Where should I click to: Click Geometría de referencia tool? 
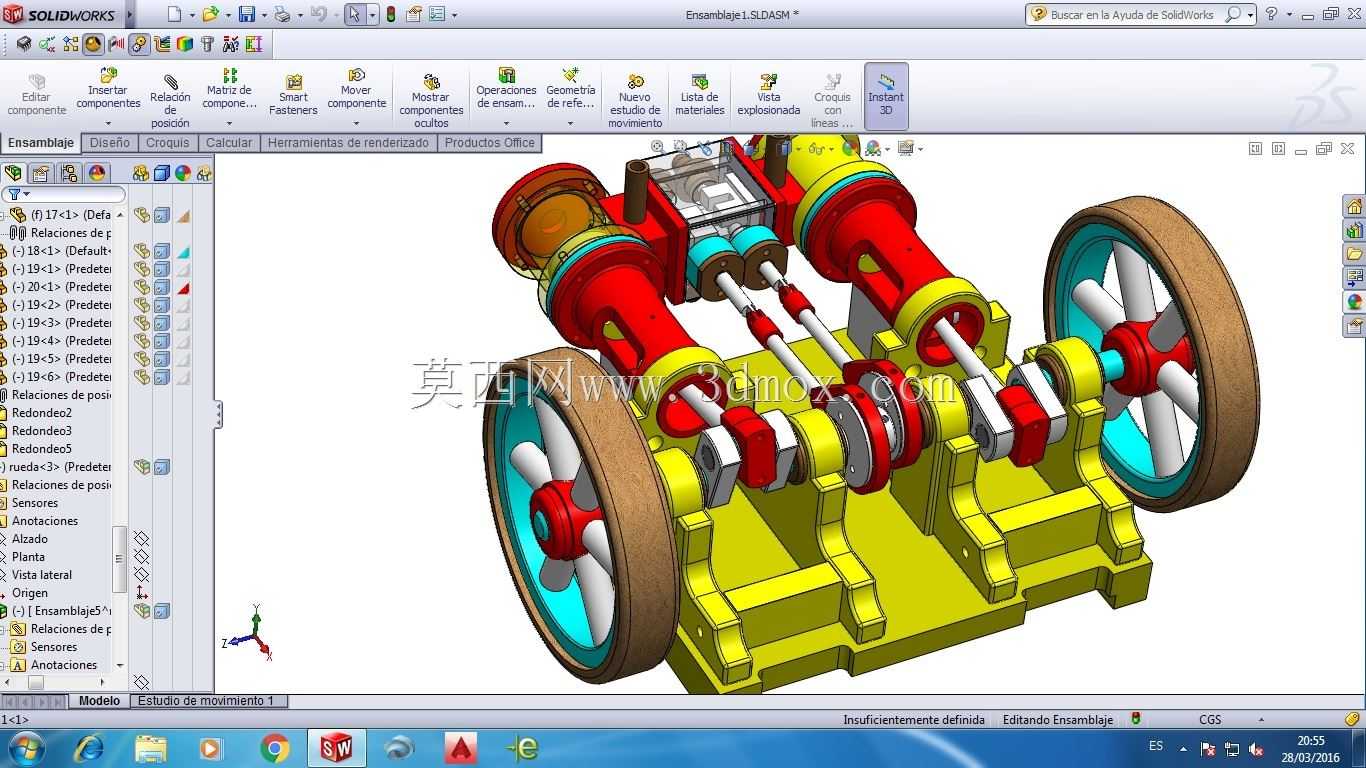(571, 90)
